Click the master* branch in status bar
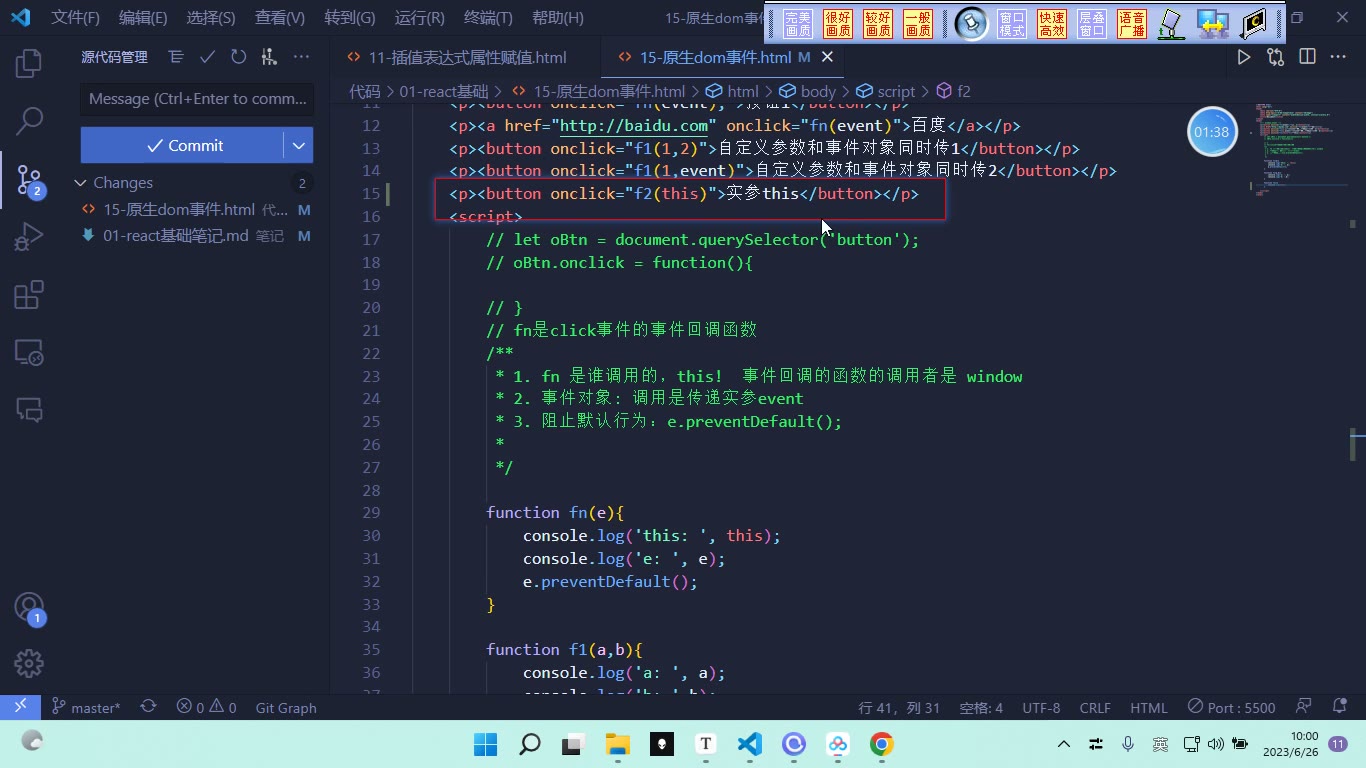This screenshot has height=768, width=1366. [x=86, y=707]
